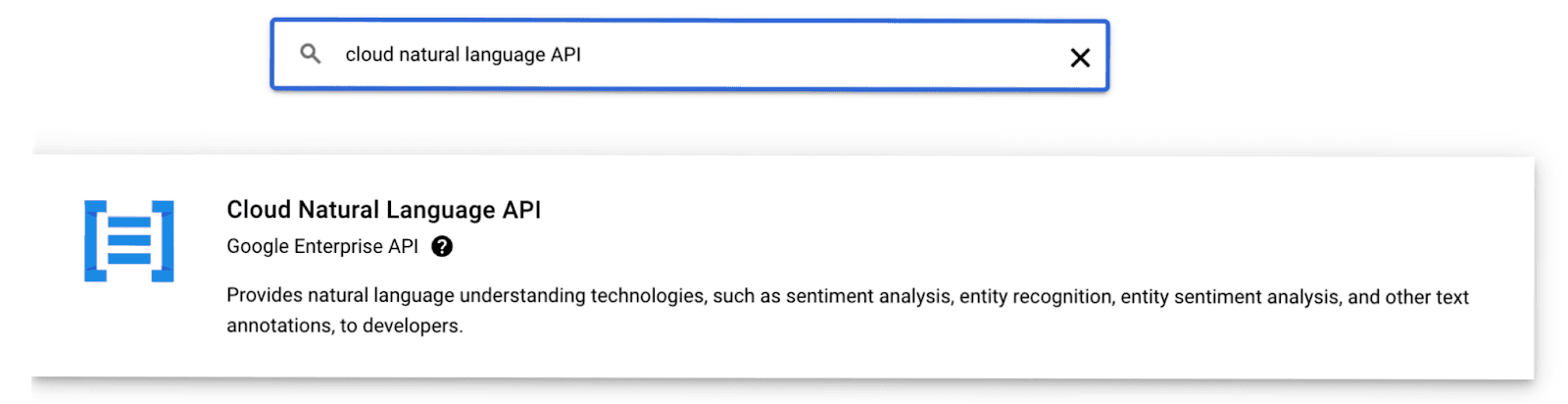Place cursor after "cloud natural language API" query

click(583, 55)
